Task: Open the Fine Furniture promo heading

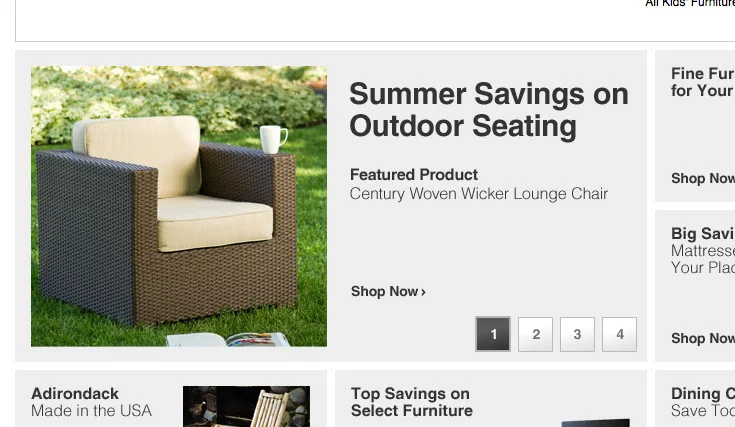Action: tap(703, 82)
